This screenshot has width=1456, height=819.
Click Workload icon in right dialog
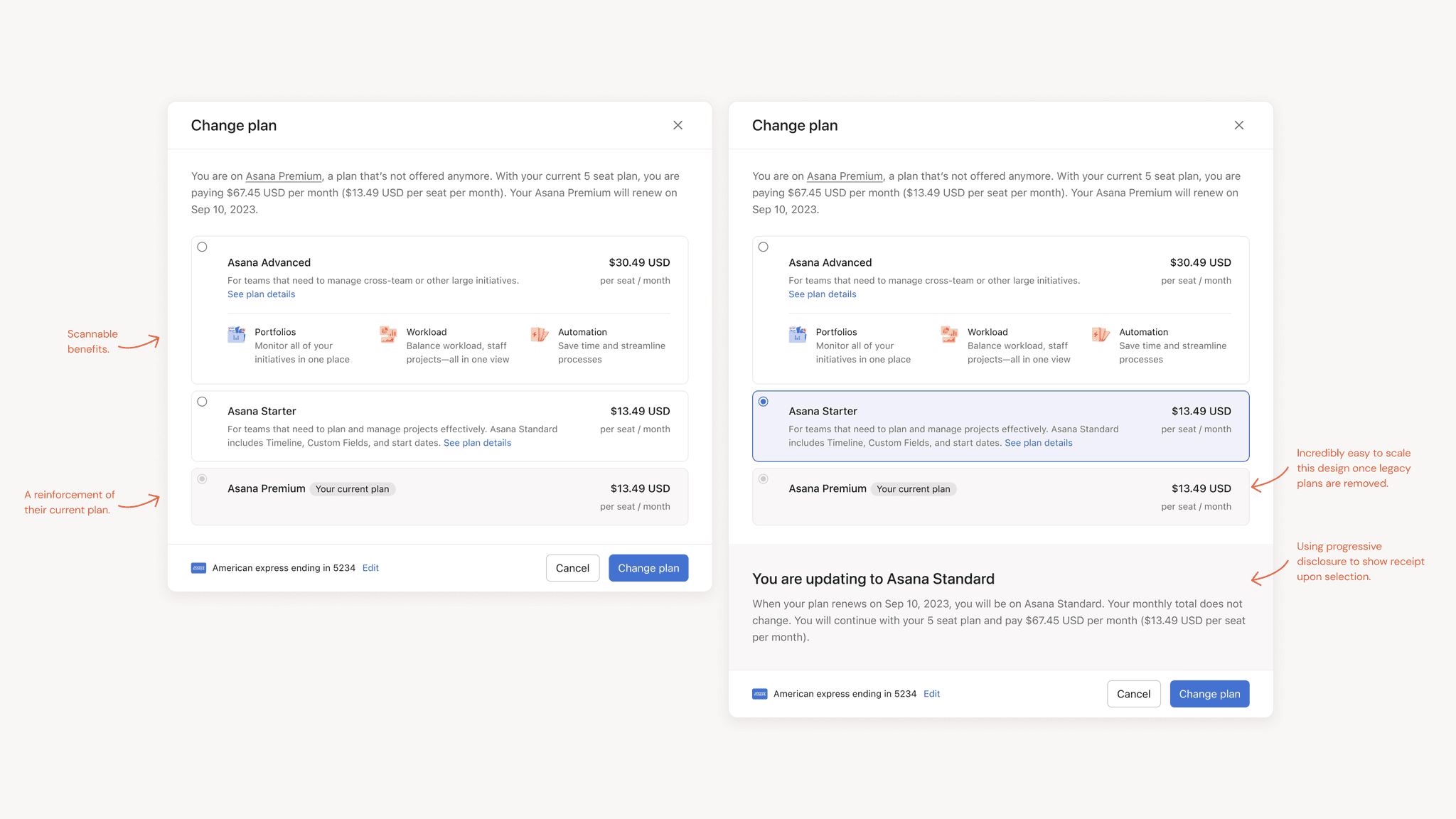[949, 334]
